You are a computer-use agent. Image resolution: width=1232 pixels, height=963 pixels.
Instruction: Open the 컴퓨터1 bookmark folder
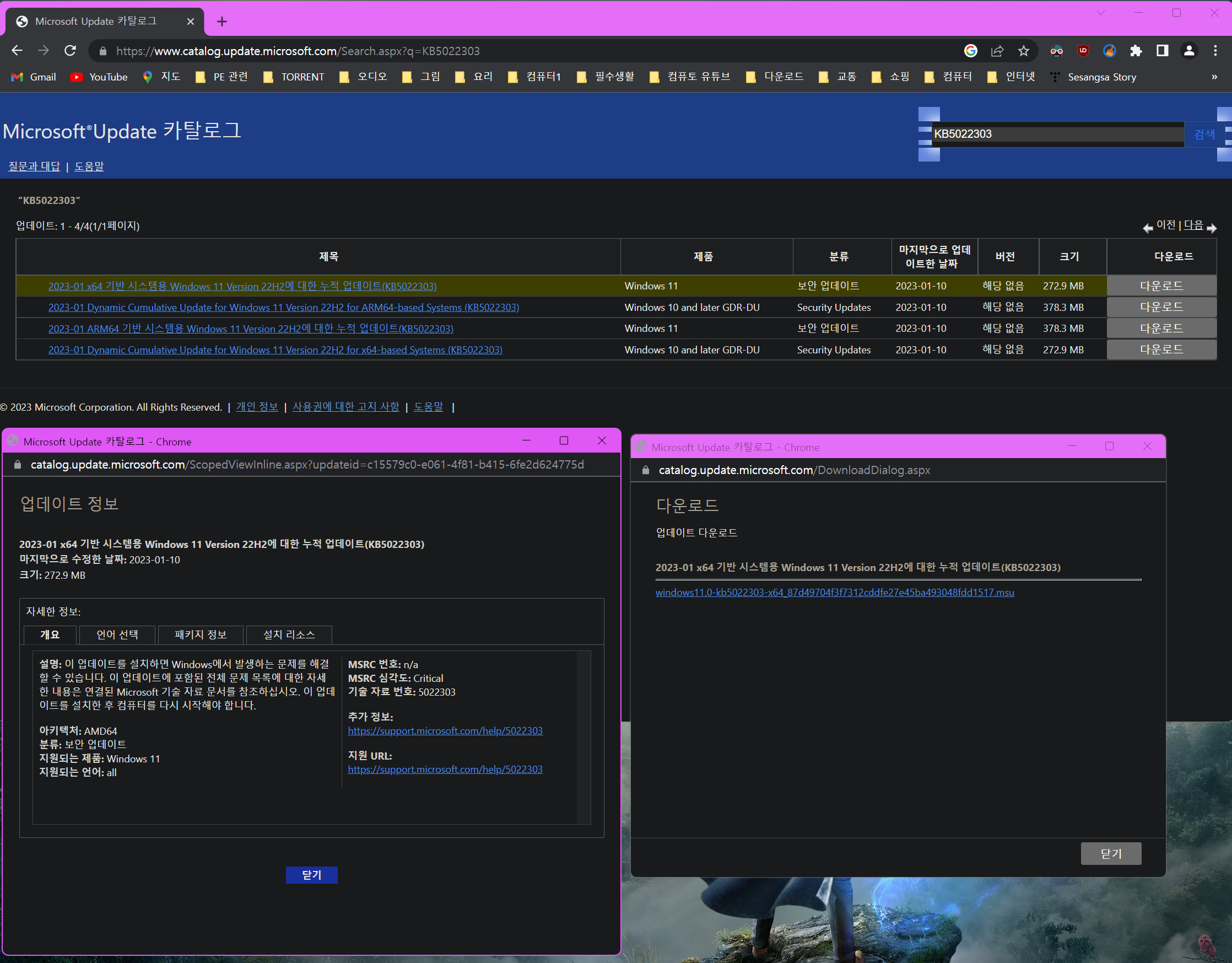click(x=535, y=77)
